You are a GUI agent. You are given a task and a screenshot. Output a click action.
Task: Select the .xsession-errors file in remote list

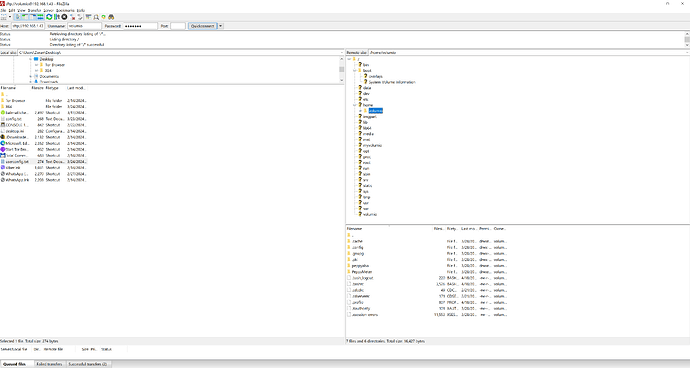(x=427, y=315)
